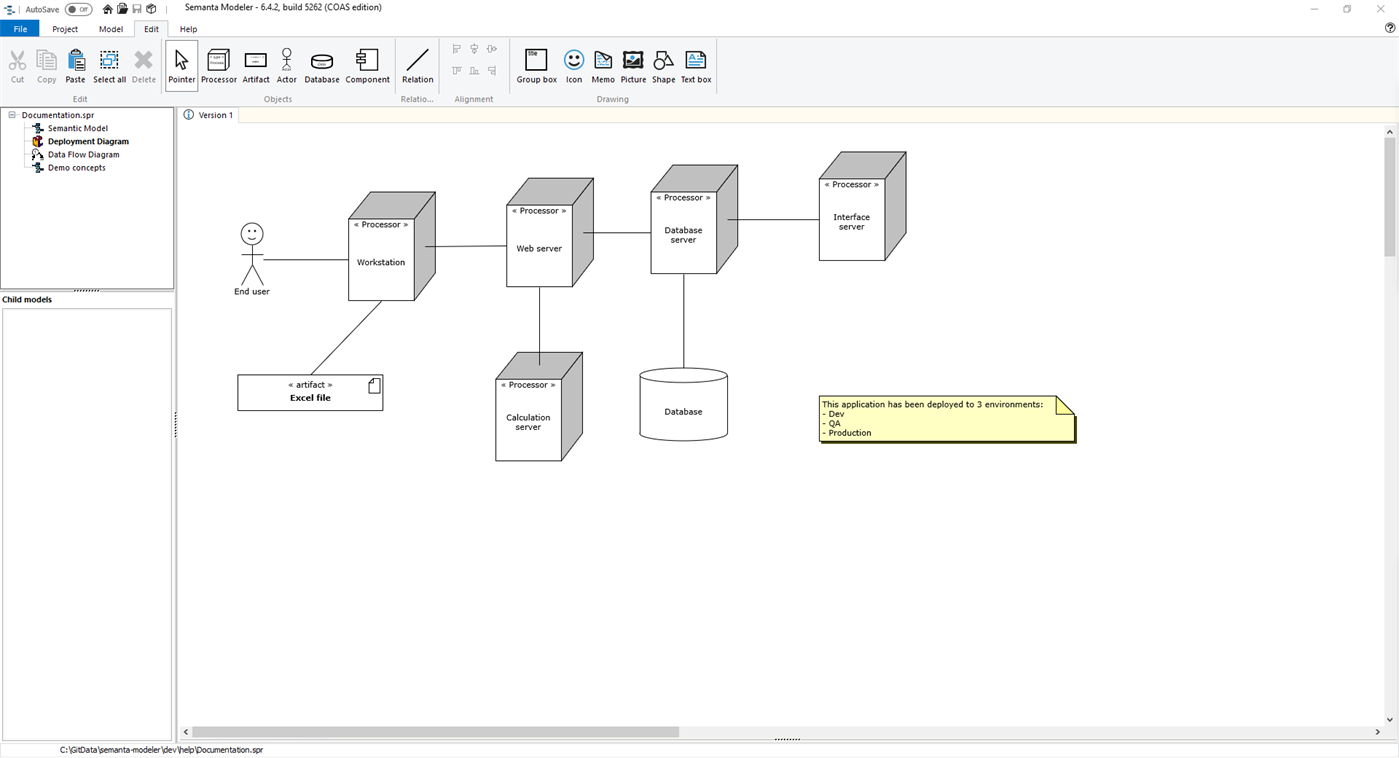The height and width of the screenshot is (758, 1399).
Task: Toggle AutoSave on
Action: [77, 8]
